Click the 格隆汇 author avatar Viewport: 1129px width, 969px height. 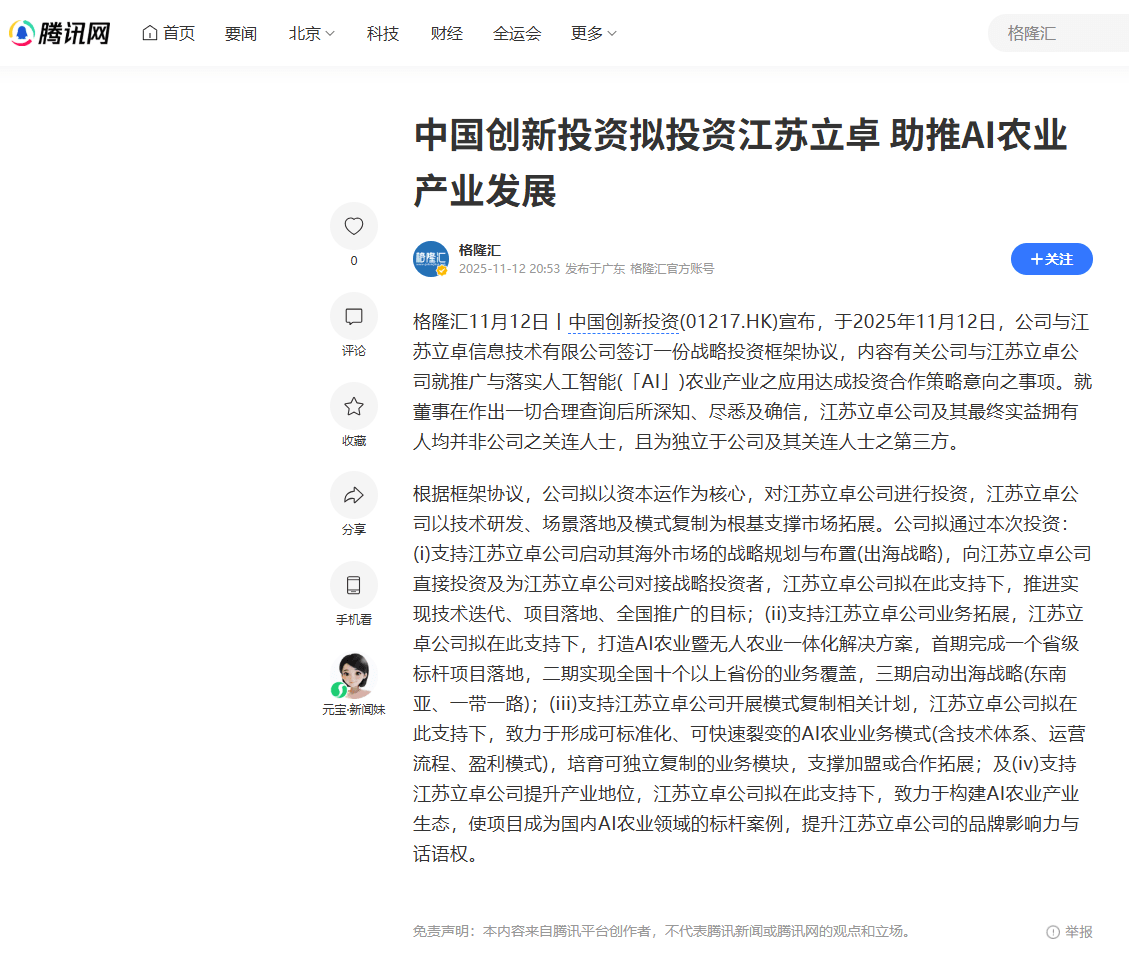point(431,259)
